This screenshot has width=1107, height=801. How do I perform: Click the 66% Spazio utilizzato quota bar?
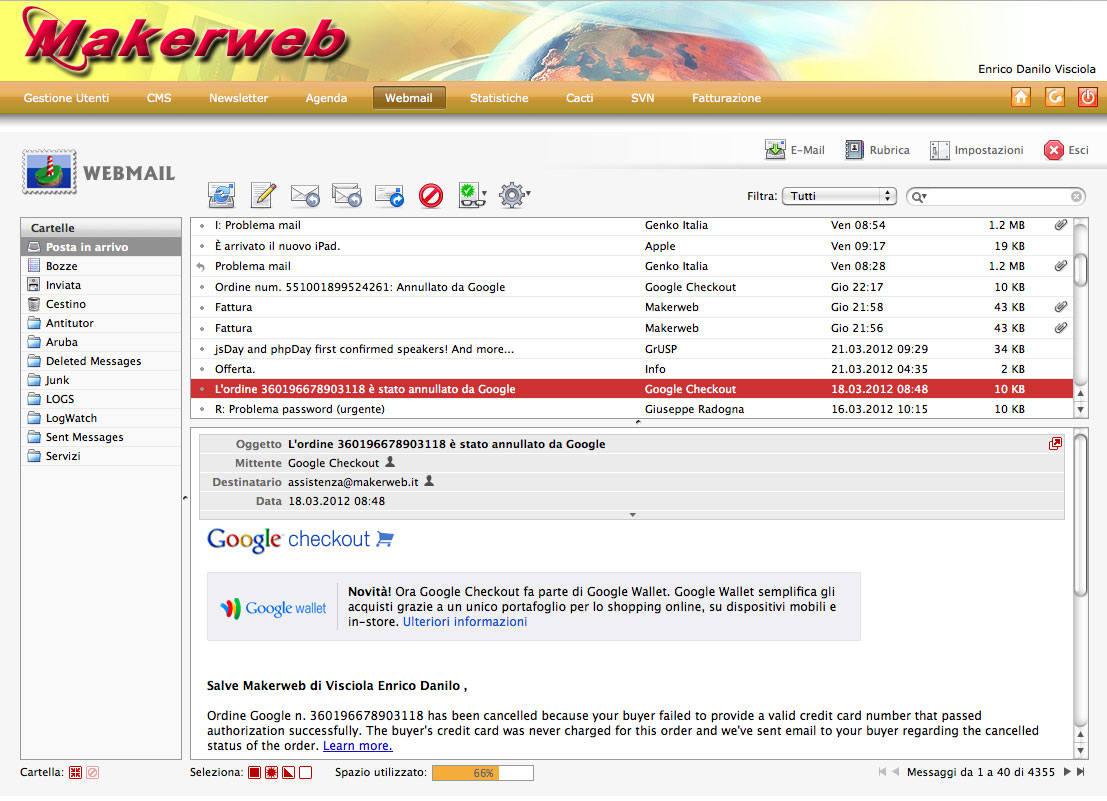[483, 773]
